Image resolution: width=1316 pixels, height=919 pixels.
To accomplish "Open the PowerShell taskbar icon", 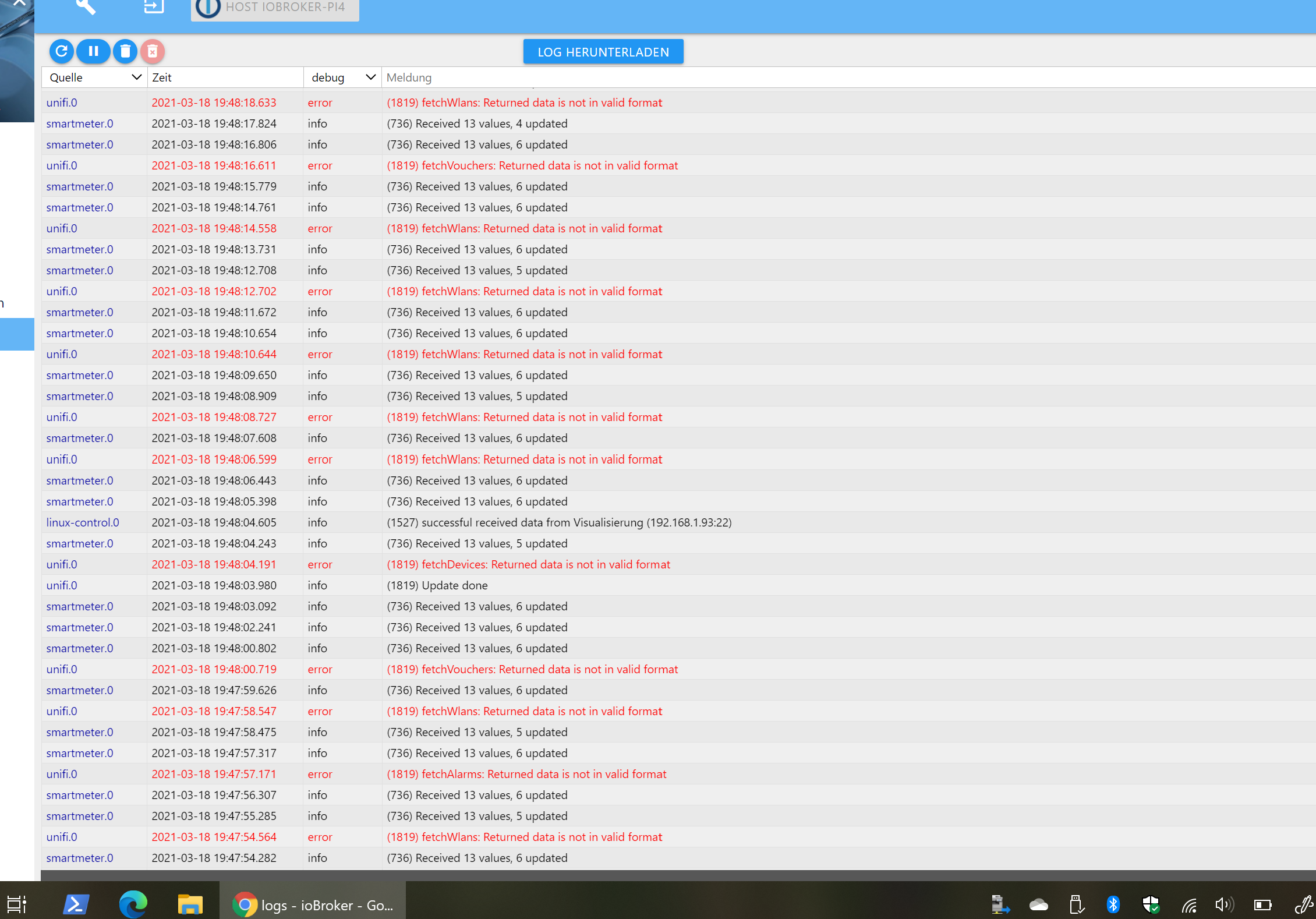I will pyautogui.click(x=76, y=904).
